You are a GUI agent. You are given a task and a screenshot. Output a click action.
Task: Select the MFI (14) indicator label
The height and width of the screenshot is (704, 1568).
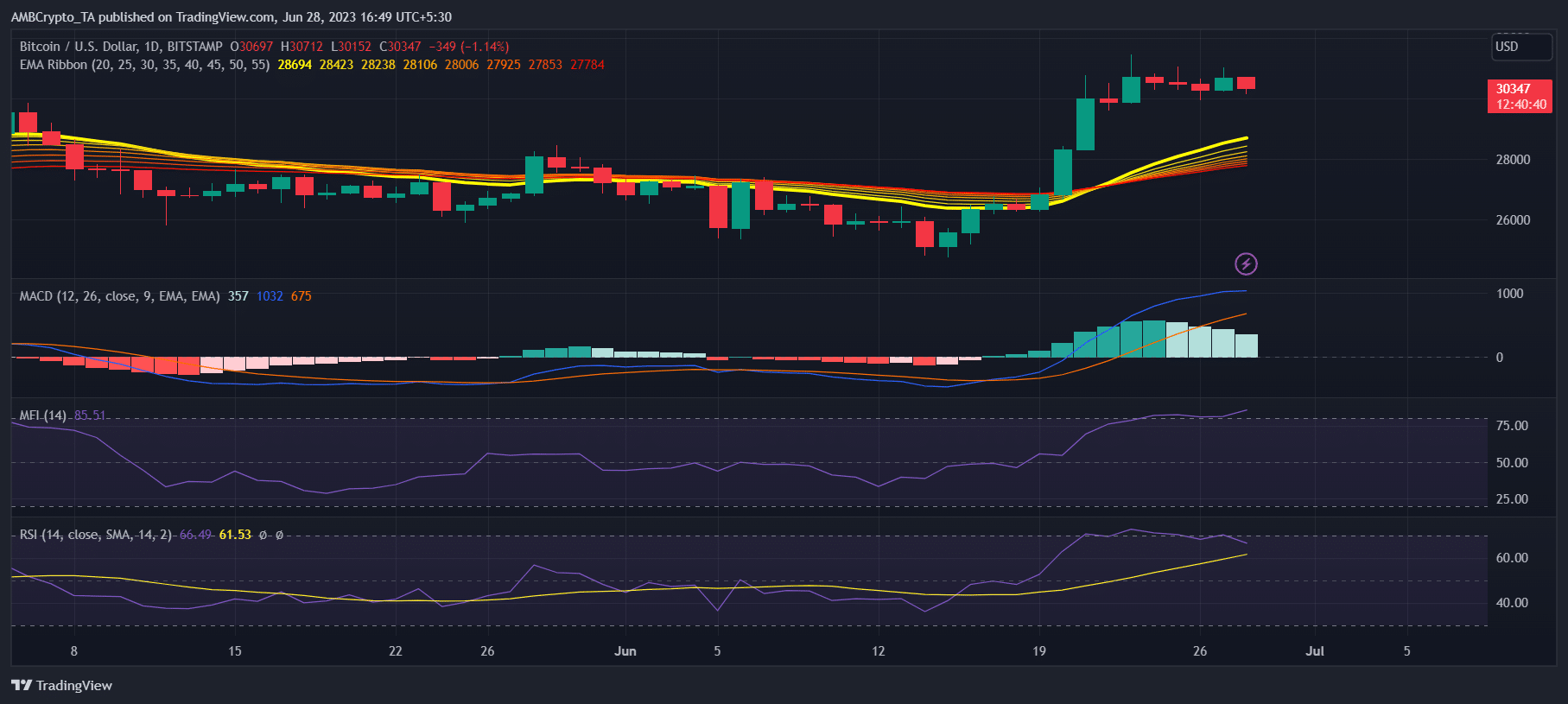(43, 415)
